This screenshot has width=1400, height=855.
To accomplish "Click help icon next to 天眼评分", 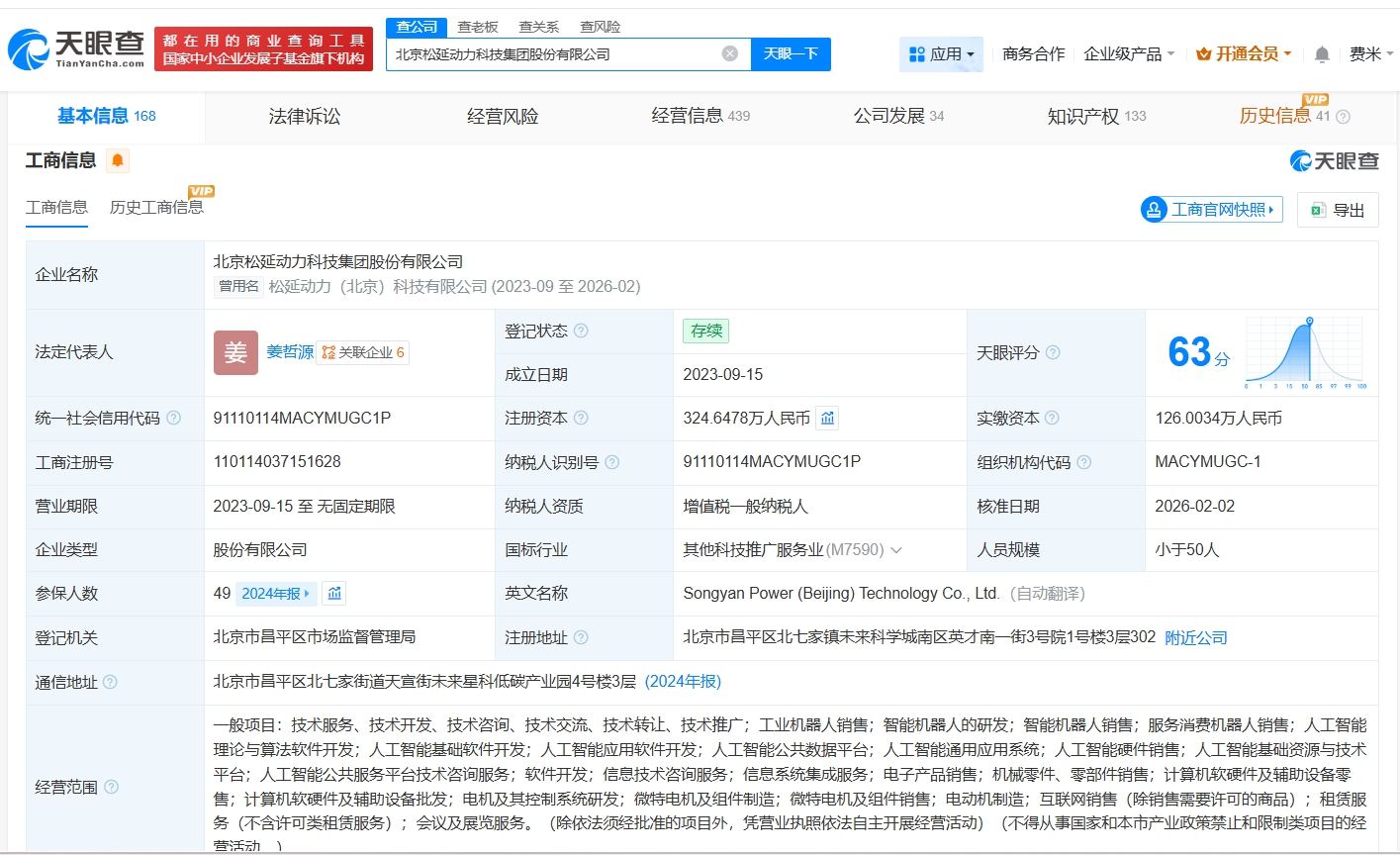I will pyautogui.click(x=1053, y=352).
